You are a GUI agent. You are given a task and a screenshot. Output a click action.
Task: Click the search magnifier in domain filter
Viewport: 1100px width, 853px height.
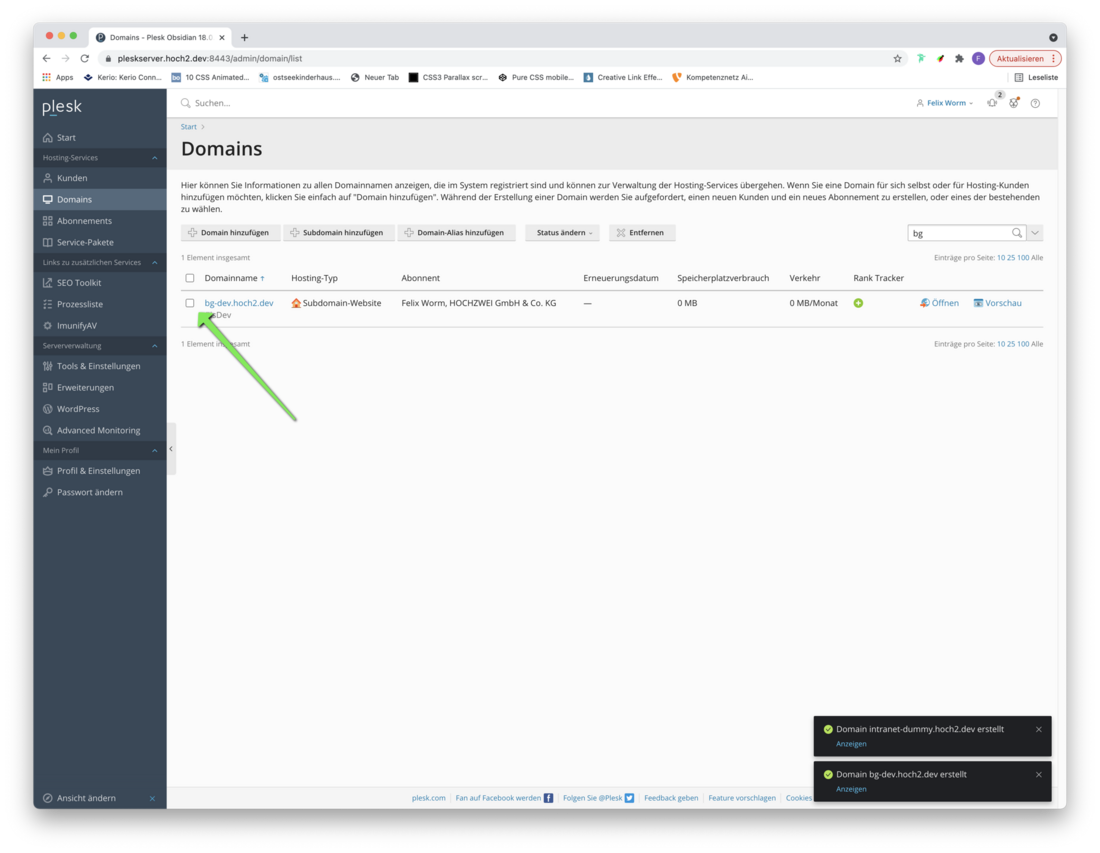point(1017,233)
